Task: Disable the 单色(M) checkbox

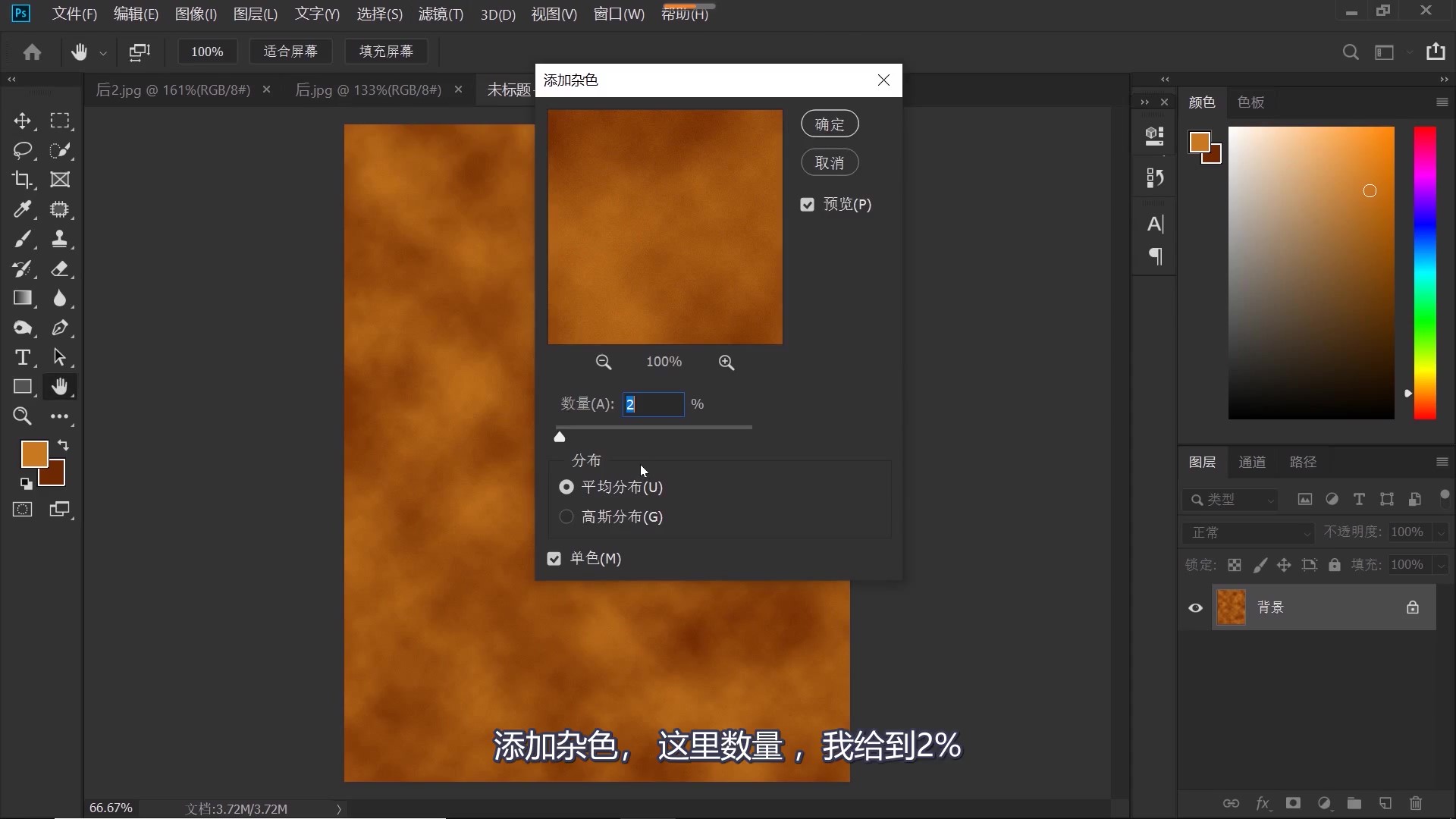Action: 554,559
